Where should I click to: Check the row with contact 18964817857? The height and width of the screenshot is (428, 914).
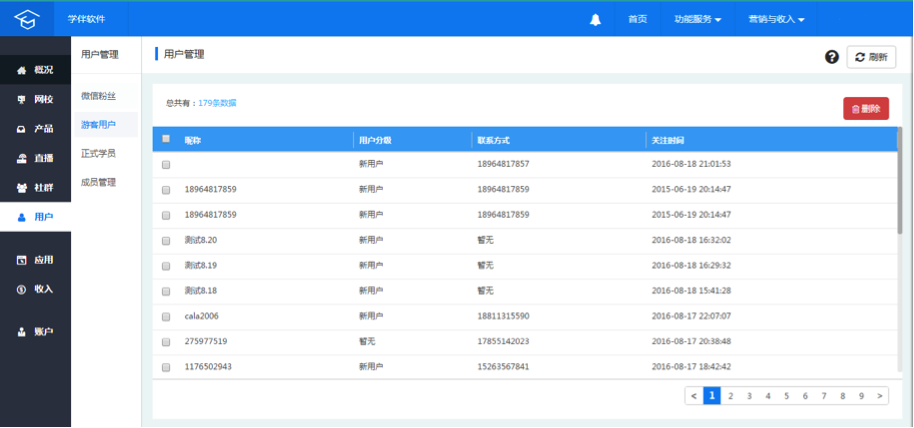[166, 165]
